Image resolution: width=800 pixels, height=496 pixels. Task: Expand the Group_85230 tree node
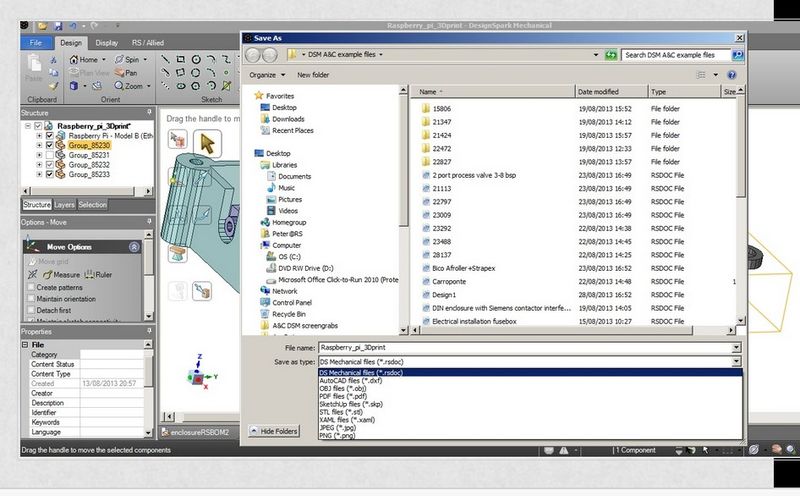[x=39, y=145]
